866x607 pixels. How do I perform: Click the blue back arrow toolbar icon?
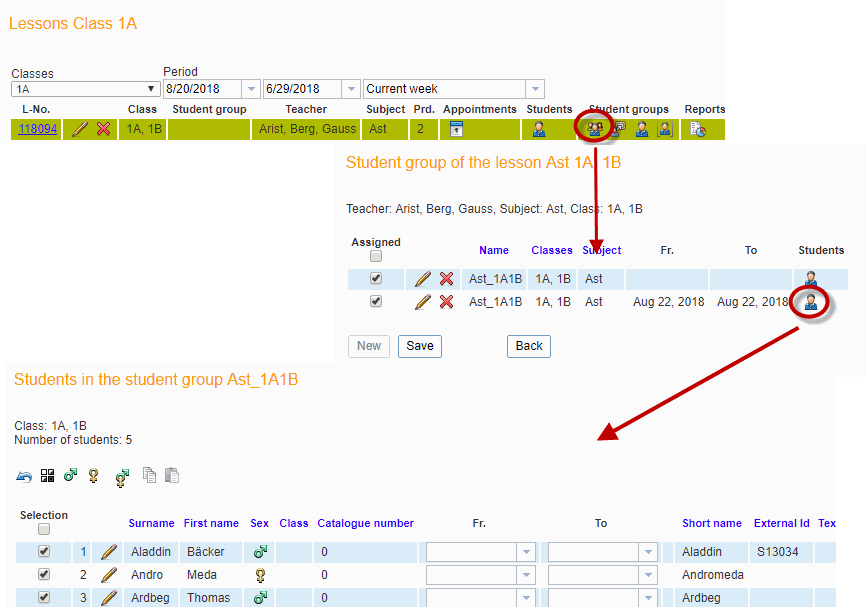[24, 476]
